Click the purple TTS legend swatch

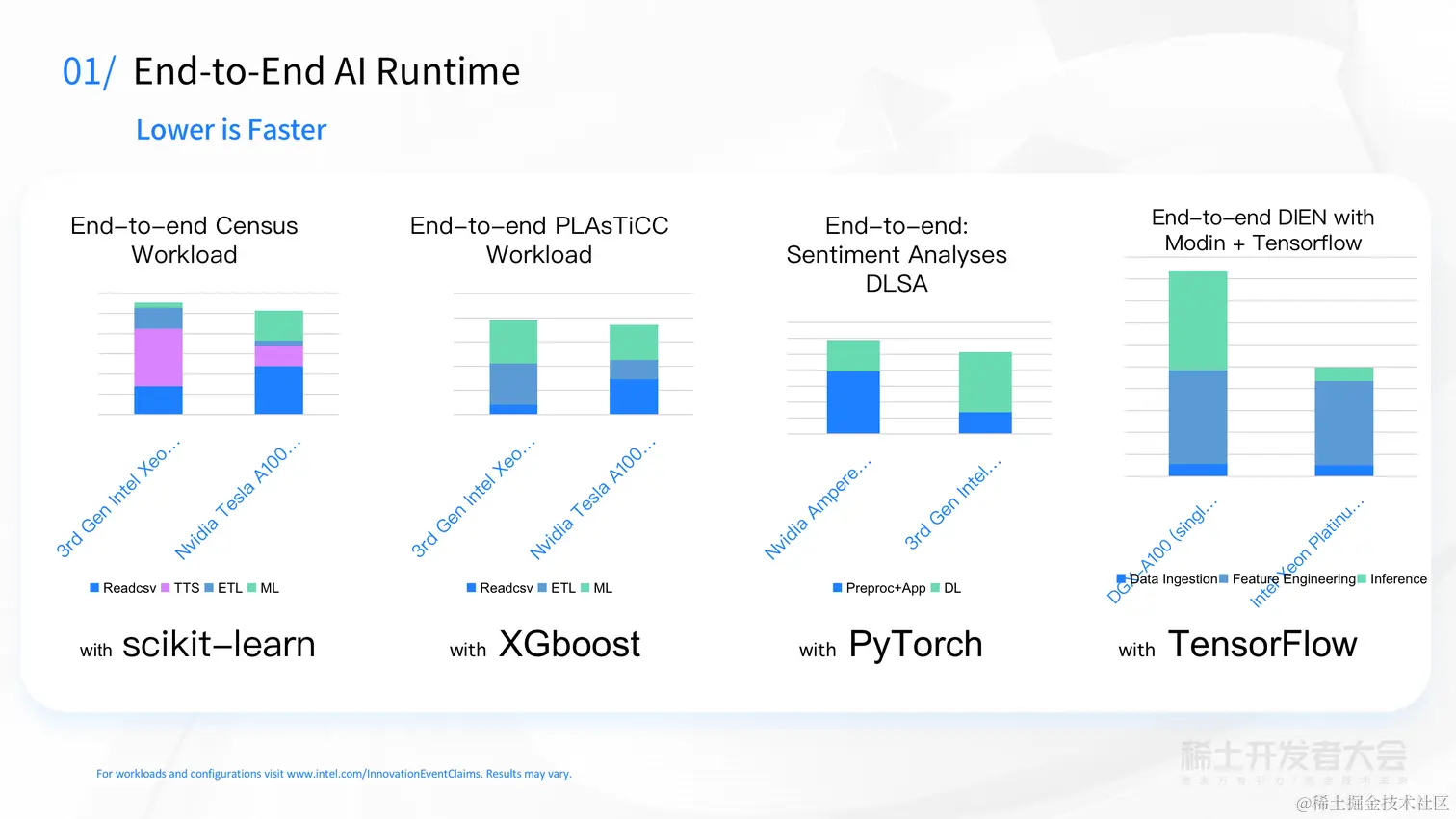(166, 588)
